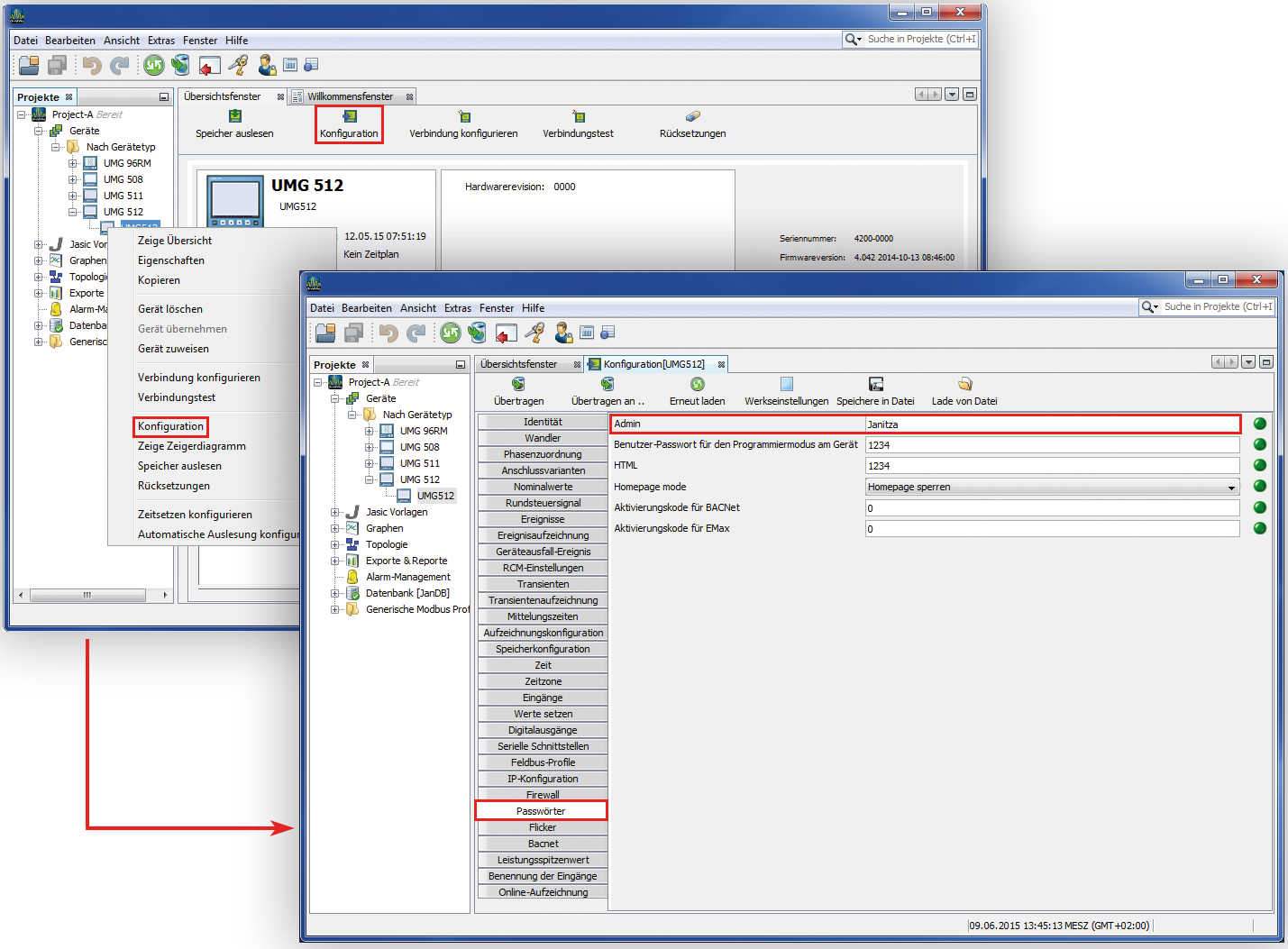Click the Admin password input field
This screenshot has width=1288, height=949.
1051,424
